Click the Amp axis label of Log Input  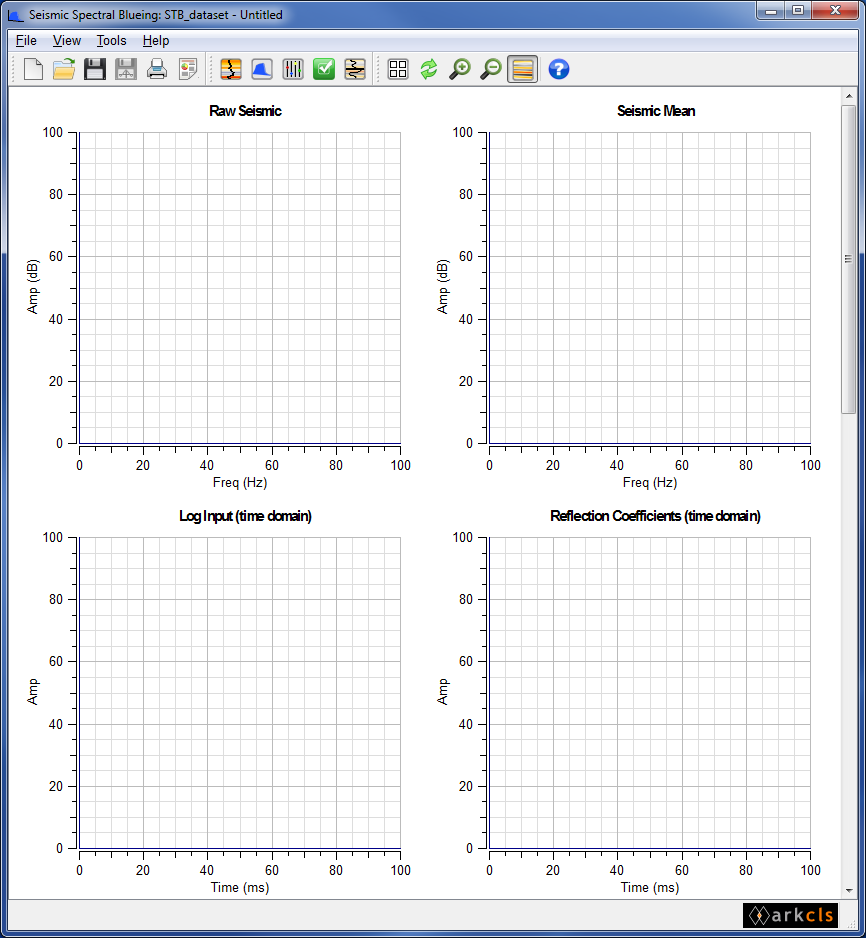pos(33,692)
